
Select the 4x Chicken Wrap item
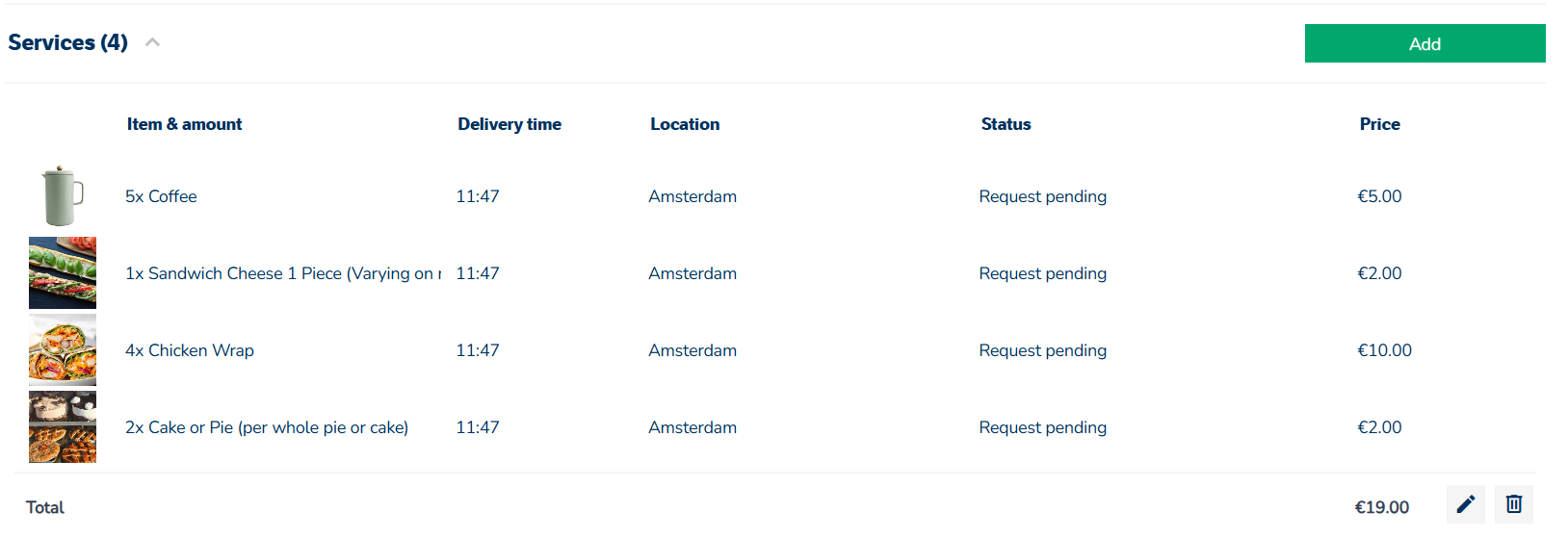click(190, 350)
